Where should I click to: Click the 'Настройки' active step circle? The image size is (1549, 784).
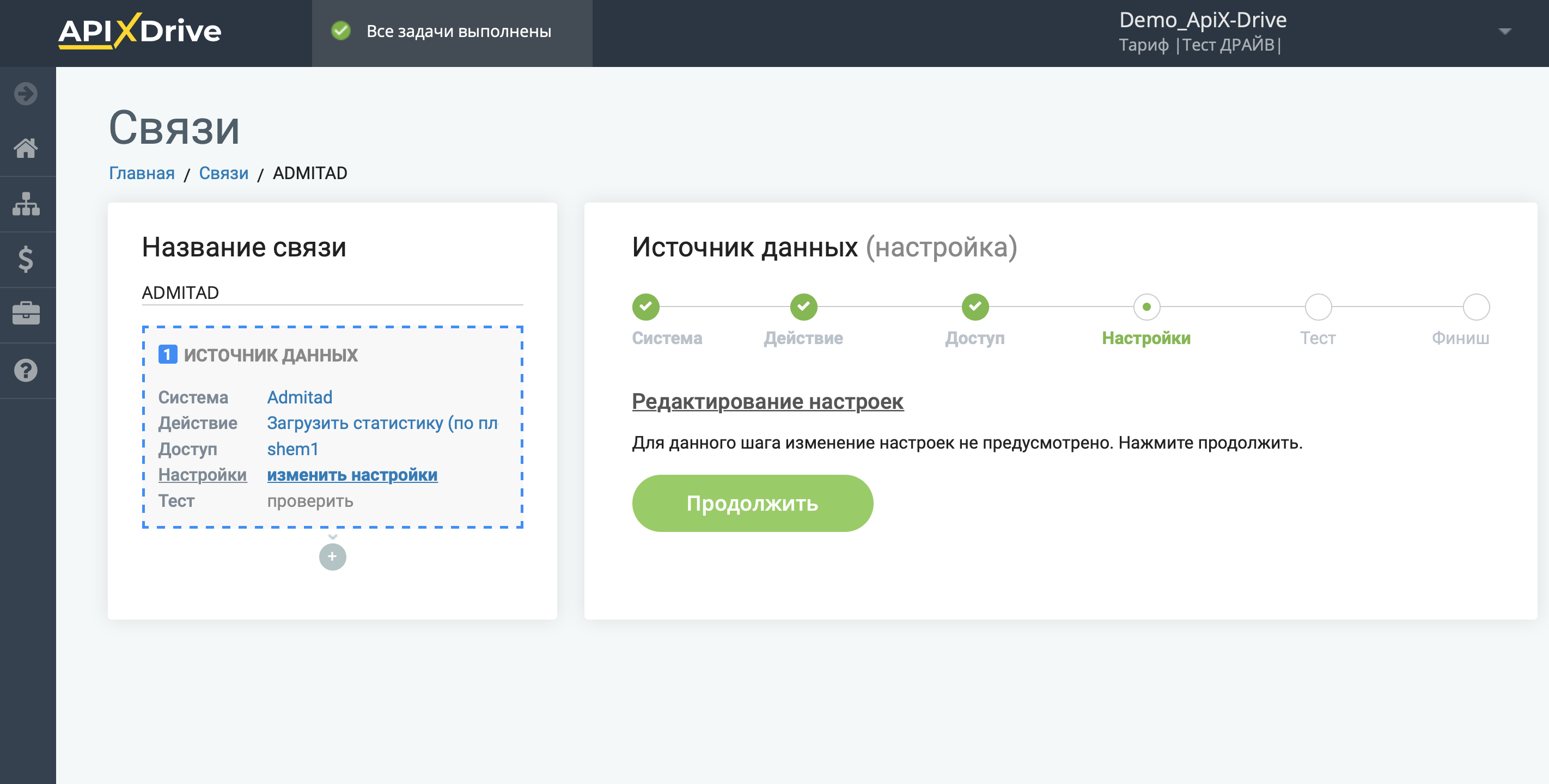1146,307
